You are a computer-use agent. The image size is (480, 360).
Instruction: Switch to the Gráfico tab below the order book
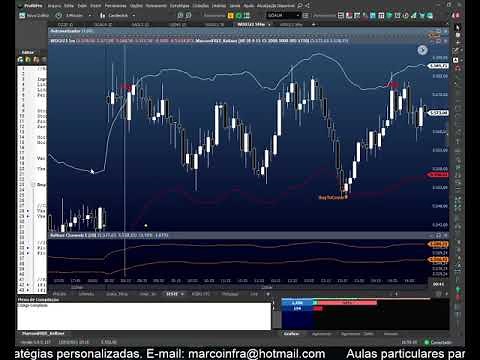[291, 334]
